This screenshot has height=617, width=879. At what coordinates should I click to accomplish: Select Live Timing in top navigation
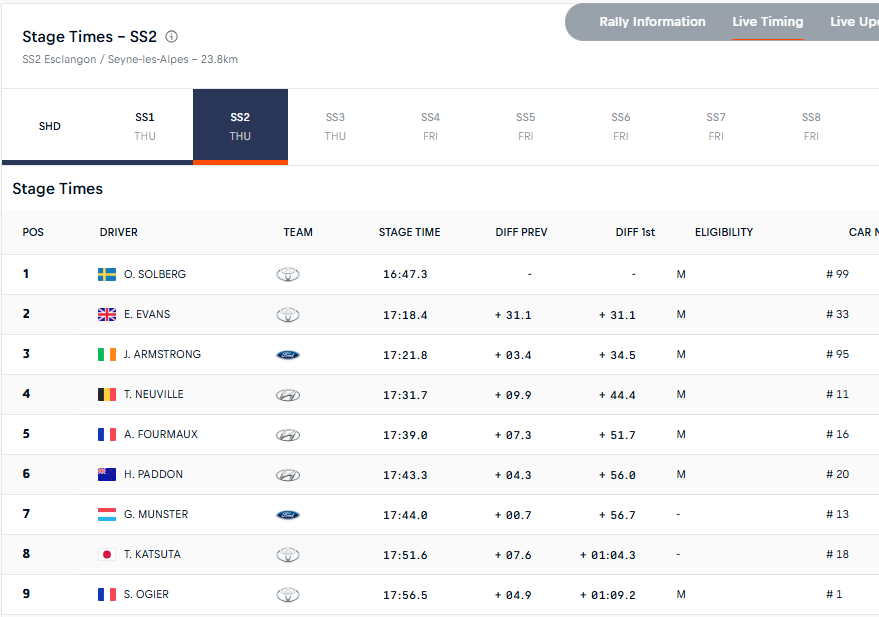tap(767, 22)
